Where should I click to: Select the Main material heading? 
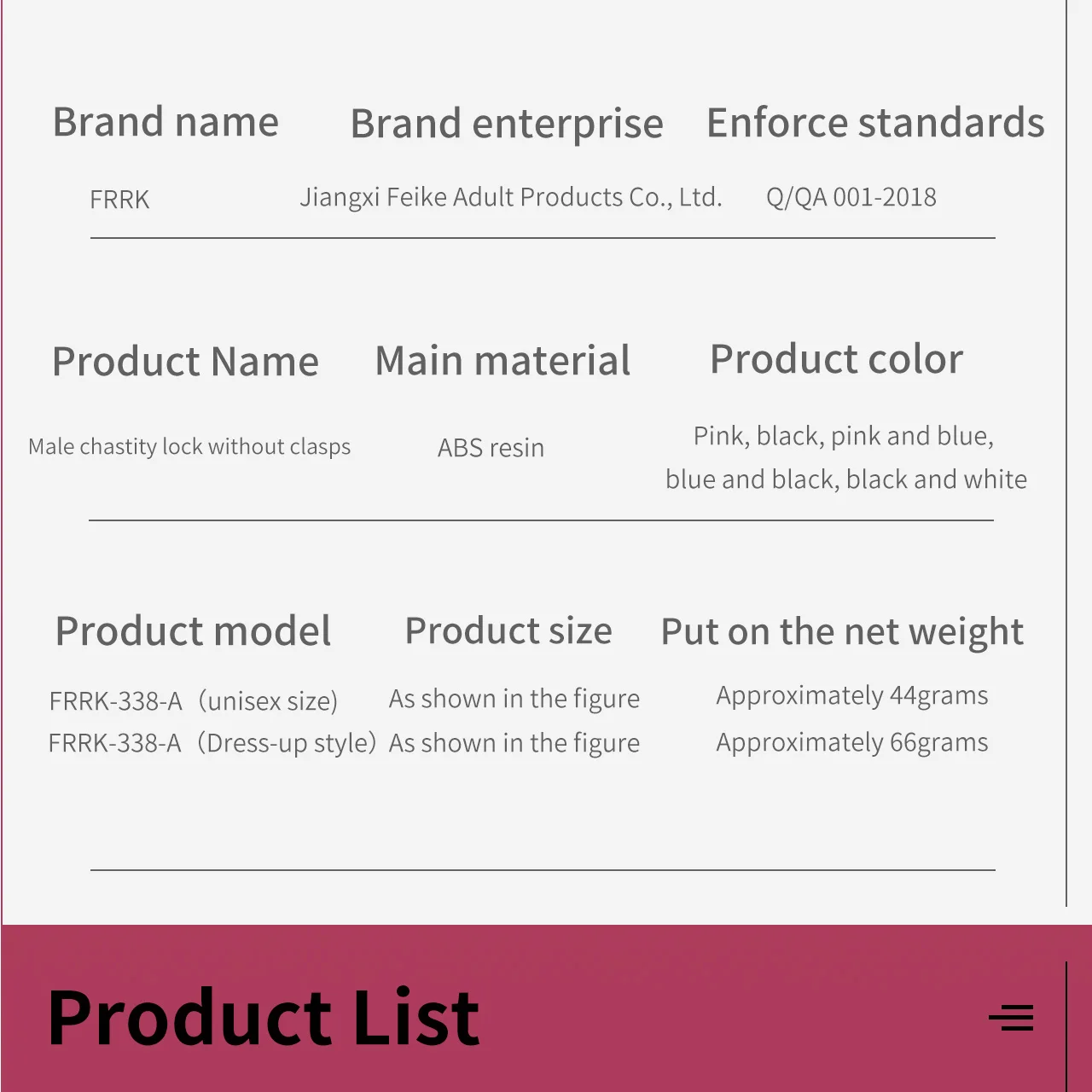pos(503,361)
